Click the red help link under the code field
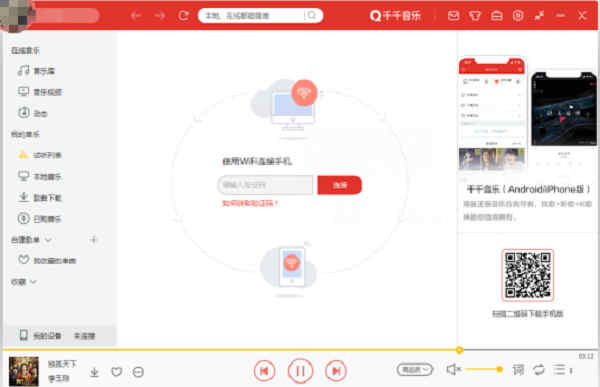Image resolution: width=600 pixels, height=387 pixels. (250, 203)
